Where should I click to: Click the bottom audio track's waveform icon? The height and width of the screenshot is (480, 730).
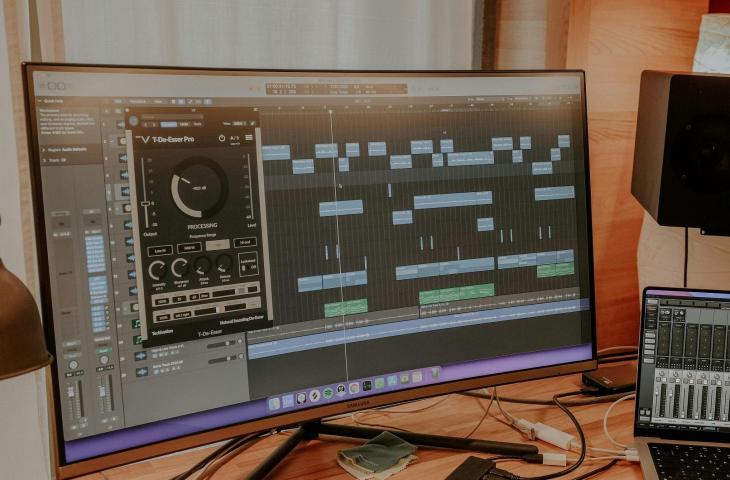click(x=142, y=372)
